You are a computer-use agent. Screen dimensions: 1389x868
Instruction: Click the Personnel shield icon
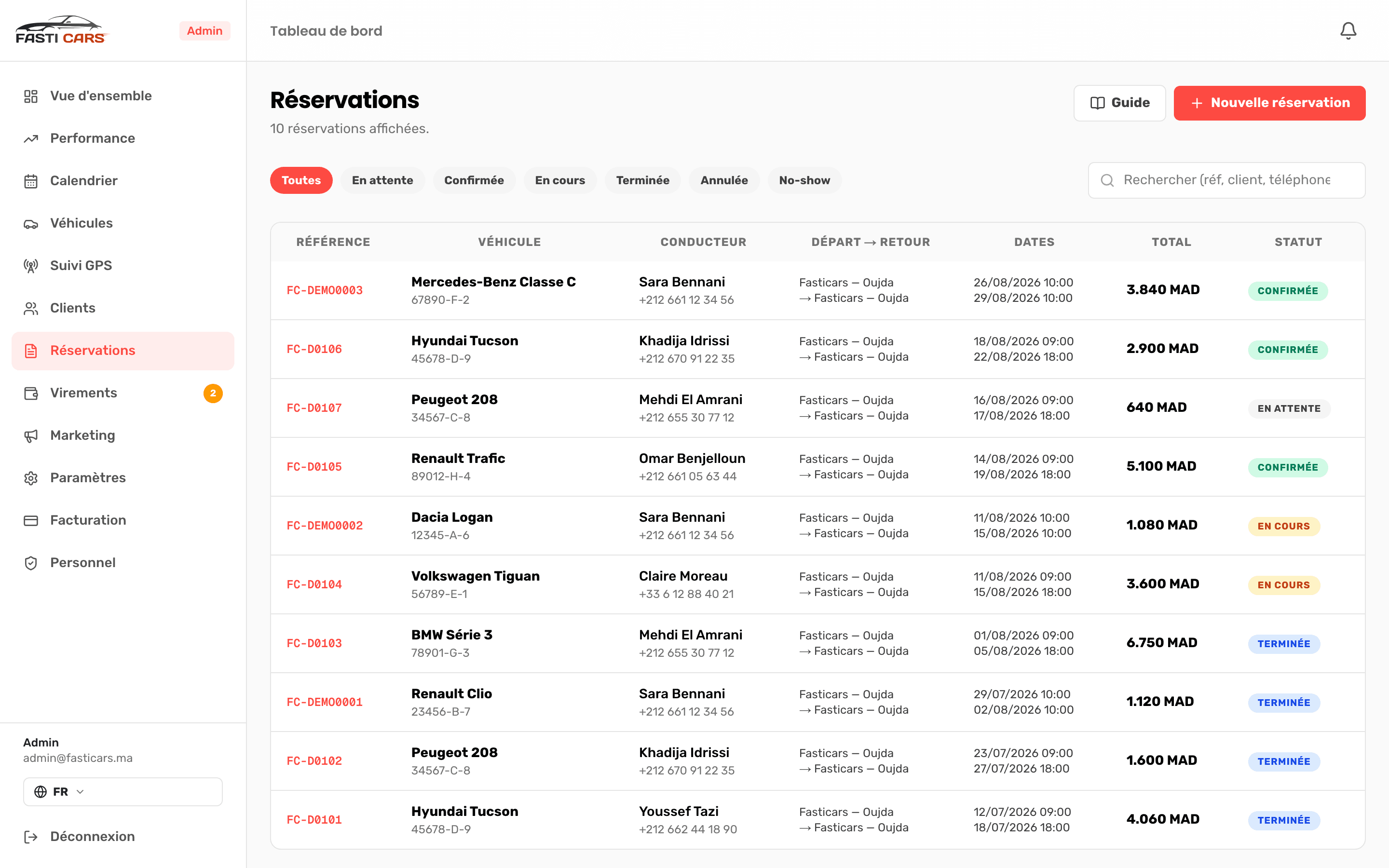click(x=31, y=563)
